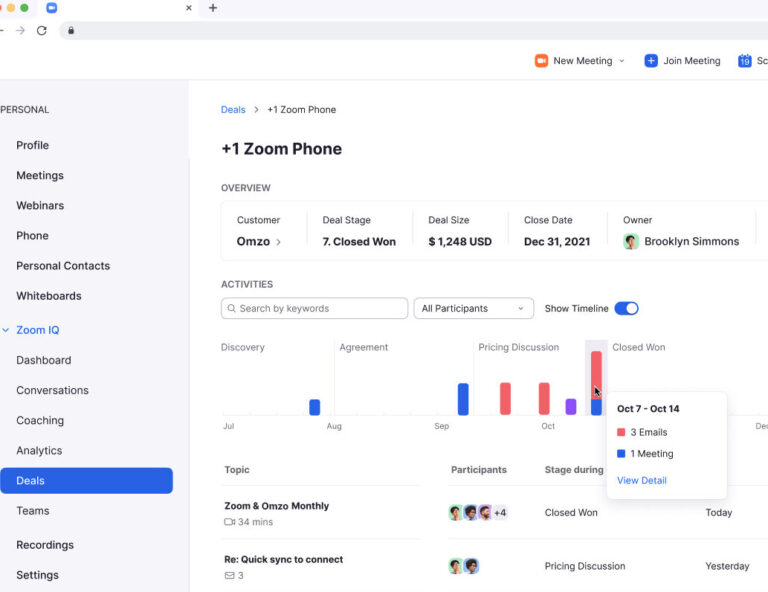
Task: Click the Stage during column header
Action: tap(574, 470)
